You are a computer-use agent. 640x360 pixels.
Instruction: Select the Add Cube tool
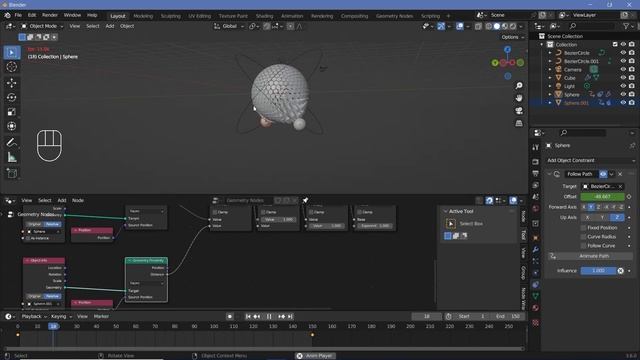pos(11,173)
